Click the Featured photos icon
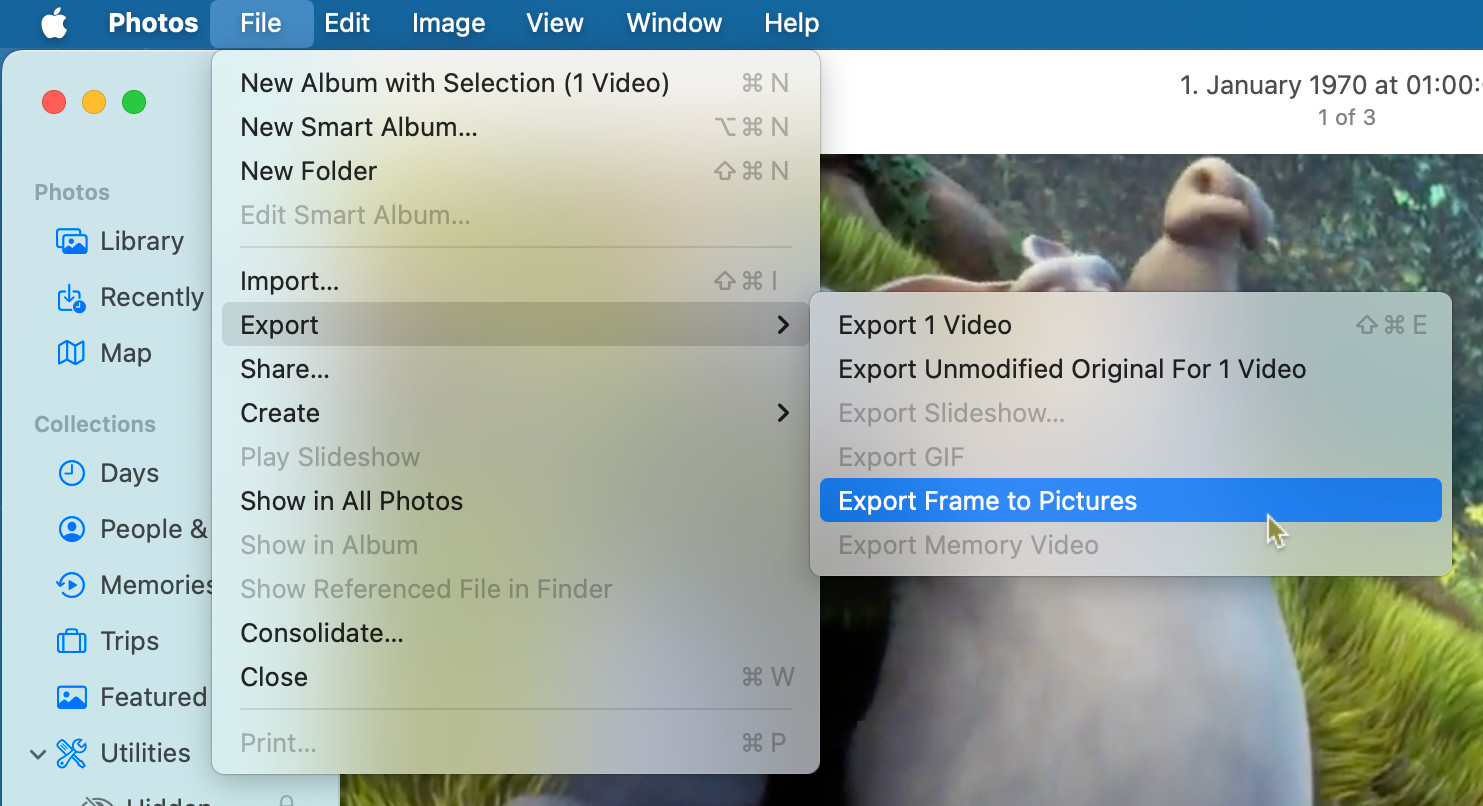1483x806 pixels. point(71,697)
